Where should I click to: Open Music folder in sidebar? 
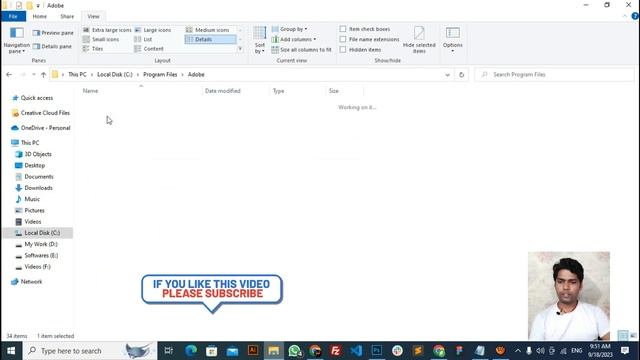[x=28, y=199]
